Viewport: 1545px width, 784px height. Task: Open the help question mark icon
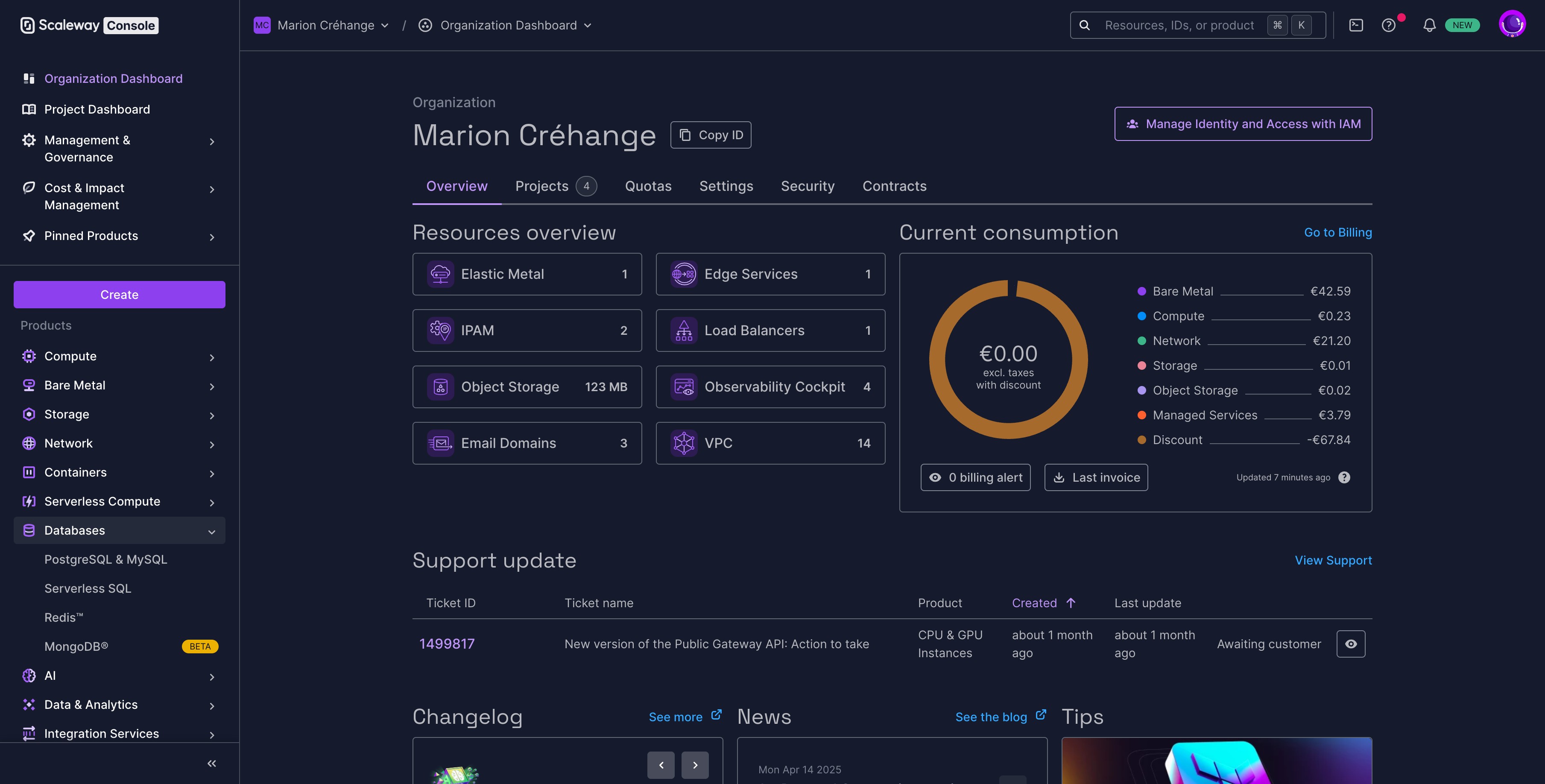pos(1388,25)
